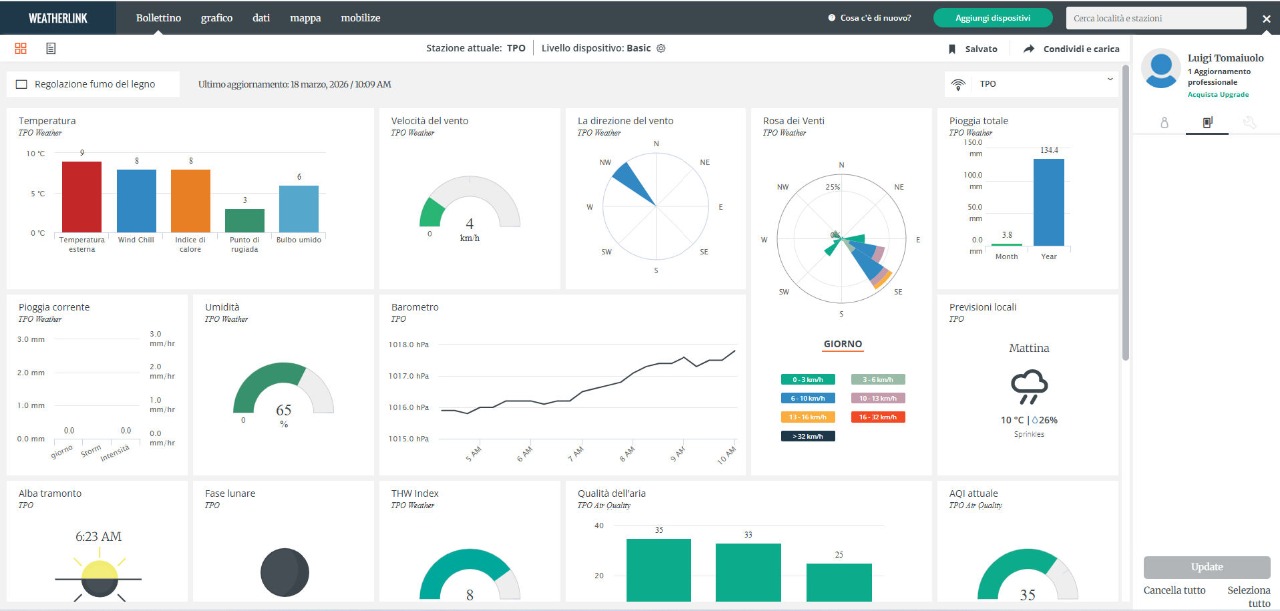Toggle the 0 - 3 km/h wind legend
This screenshot has height=611, width=1280.
(x=807, y=380)
